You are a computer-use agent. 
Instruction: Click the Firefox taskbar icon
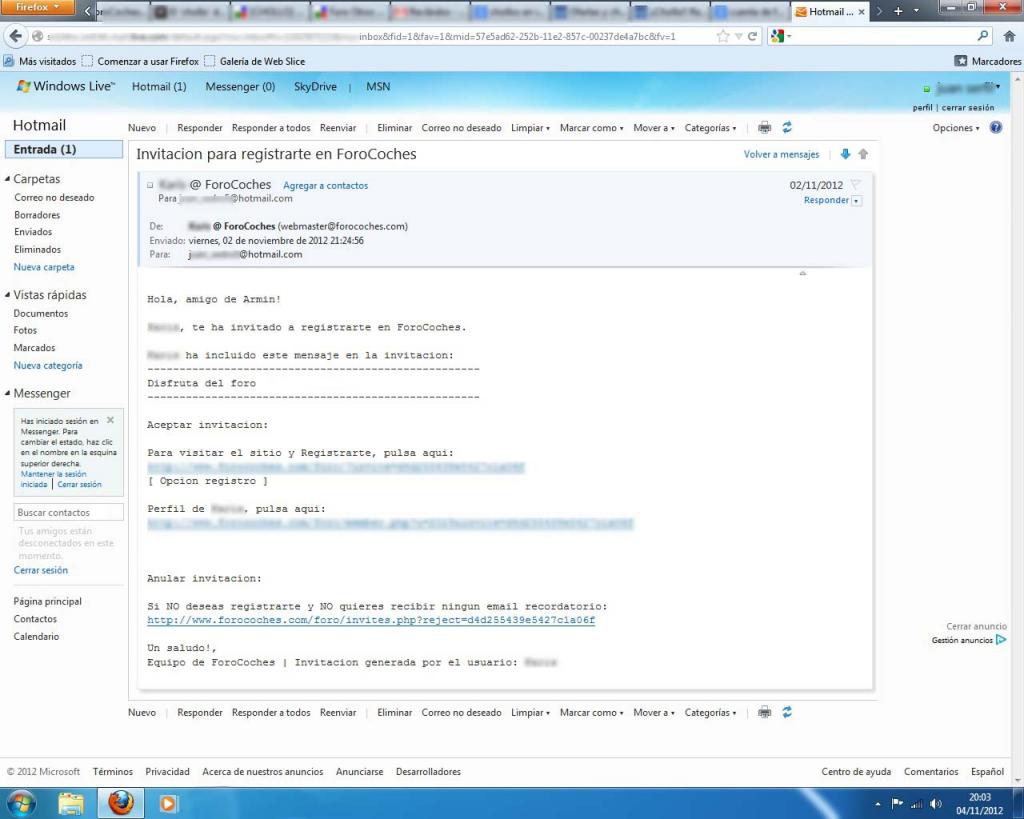pyautogui.click(x=121, y=803)
